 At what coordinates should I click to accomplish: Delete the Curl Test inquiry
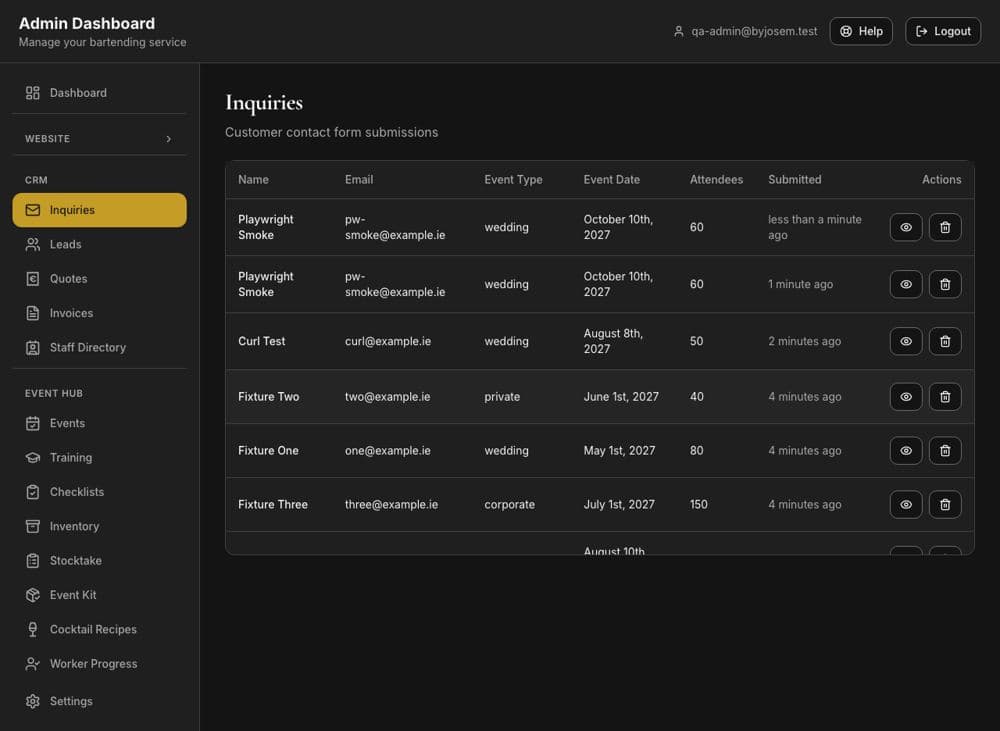pos(945,341)
